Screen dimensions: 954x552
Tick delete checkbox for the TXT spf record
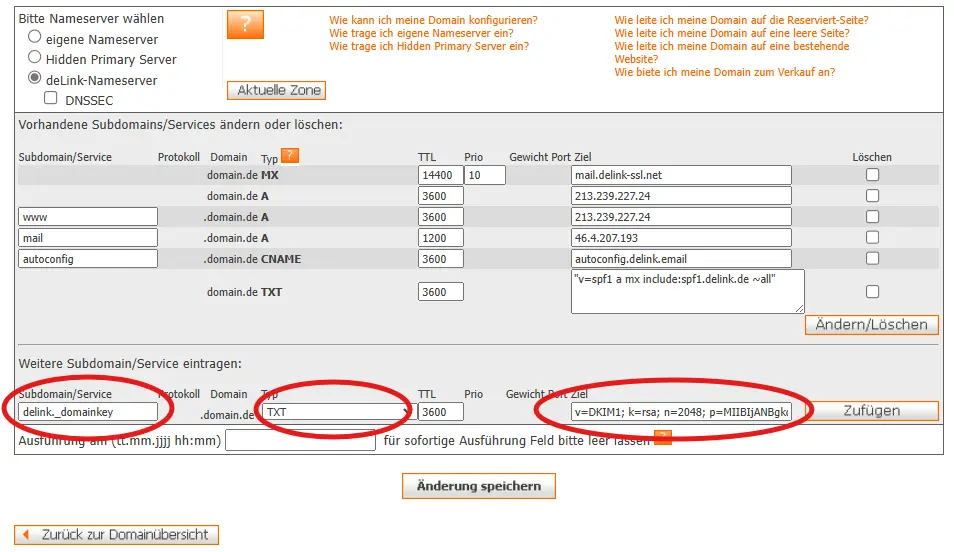pyautogui.click(x=872, y=292)
